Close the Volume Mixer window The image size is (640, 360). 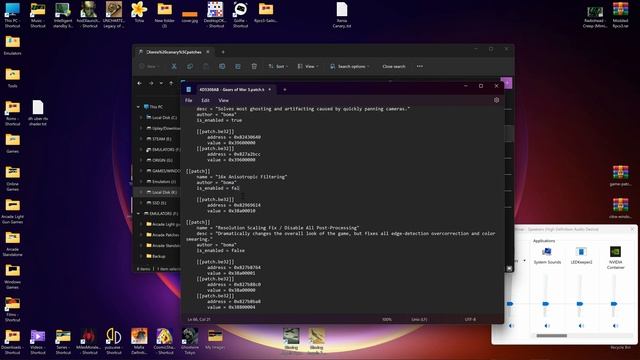tap(632, 229)
